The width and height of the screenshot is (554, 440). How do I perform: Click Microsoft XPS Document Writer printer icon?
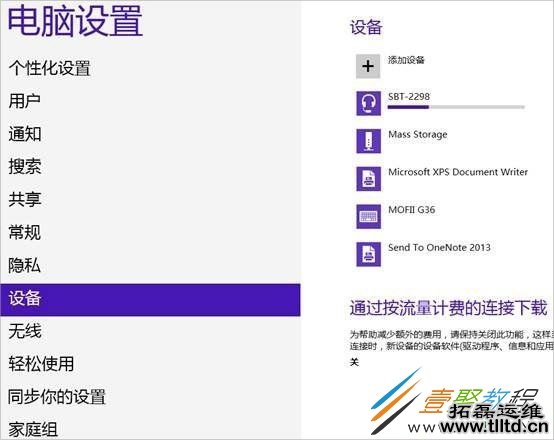coord(368,179)
